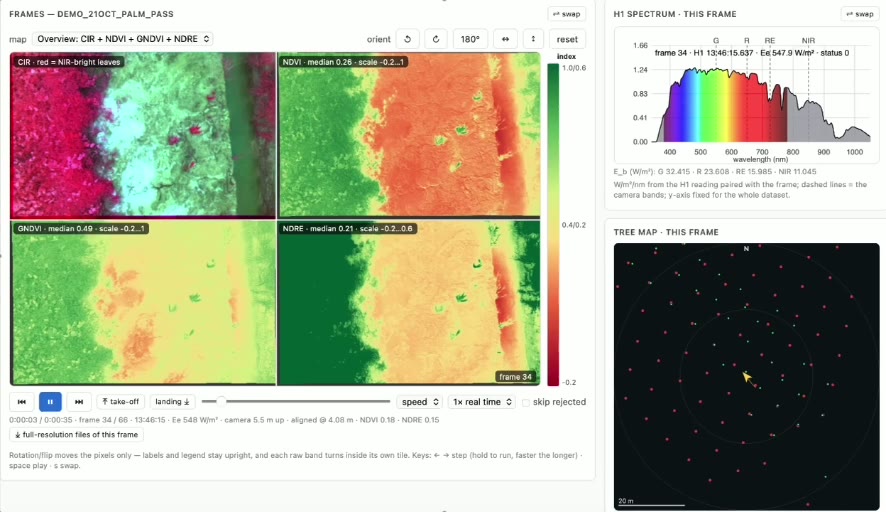This screenshot has width=886, height=512.
Task: Rotate map clockwise with orient button
Action: click(x=436, y=39)
